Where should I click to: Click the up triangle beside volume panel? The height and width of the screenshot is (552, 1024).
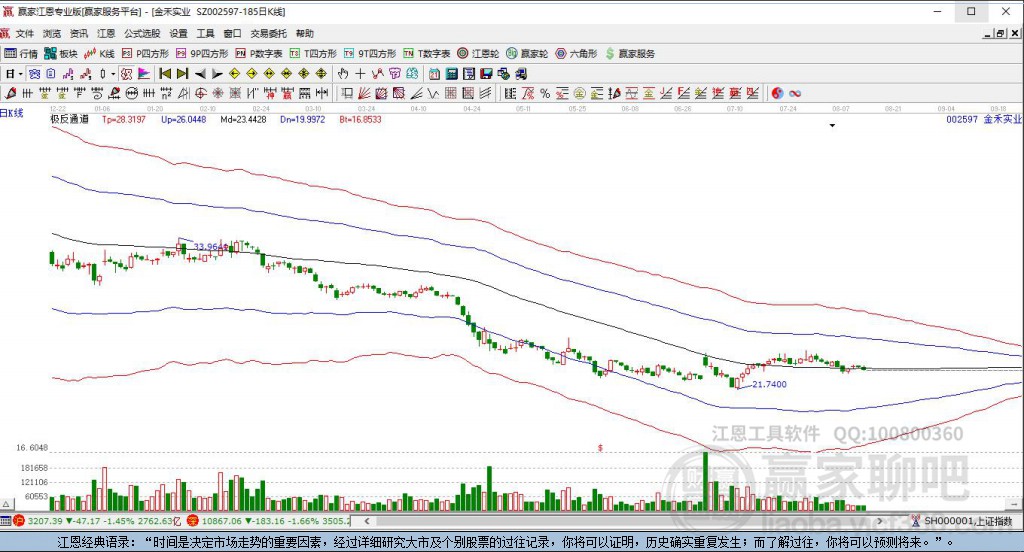click(x=7, y=504)
